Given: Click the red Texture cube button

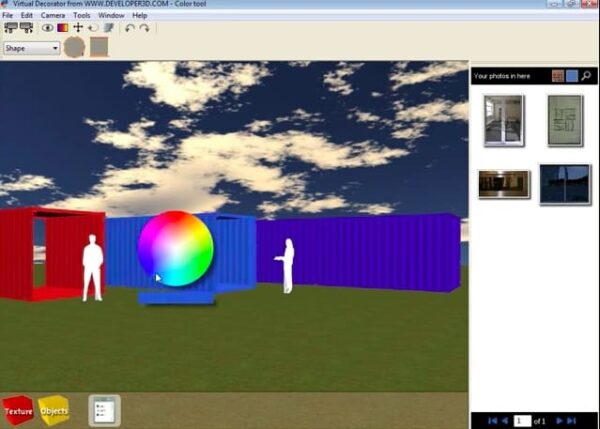Looking at the screenshot, I should pyautogui.click(x=18, y=411).
